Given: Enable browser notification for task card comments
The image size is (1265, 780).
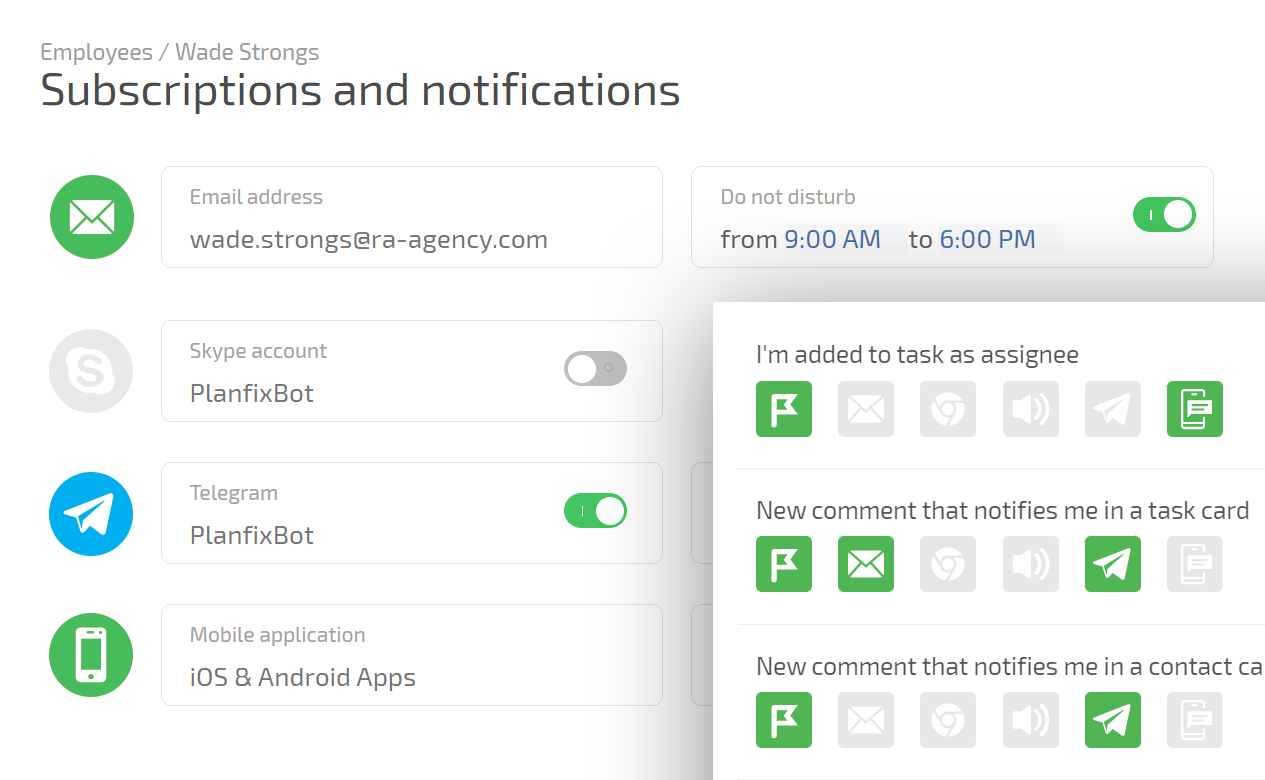Looking at the screenshot, I should pyautogui.click(x=948, y=564).
